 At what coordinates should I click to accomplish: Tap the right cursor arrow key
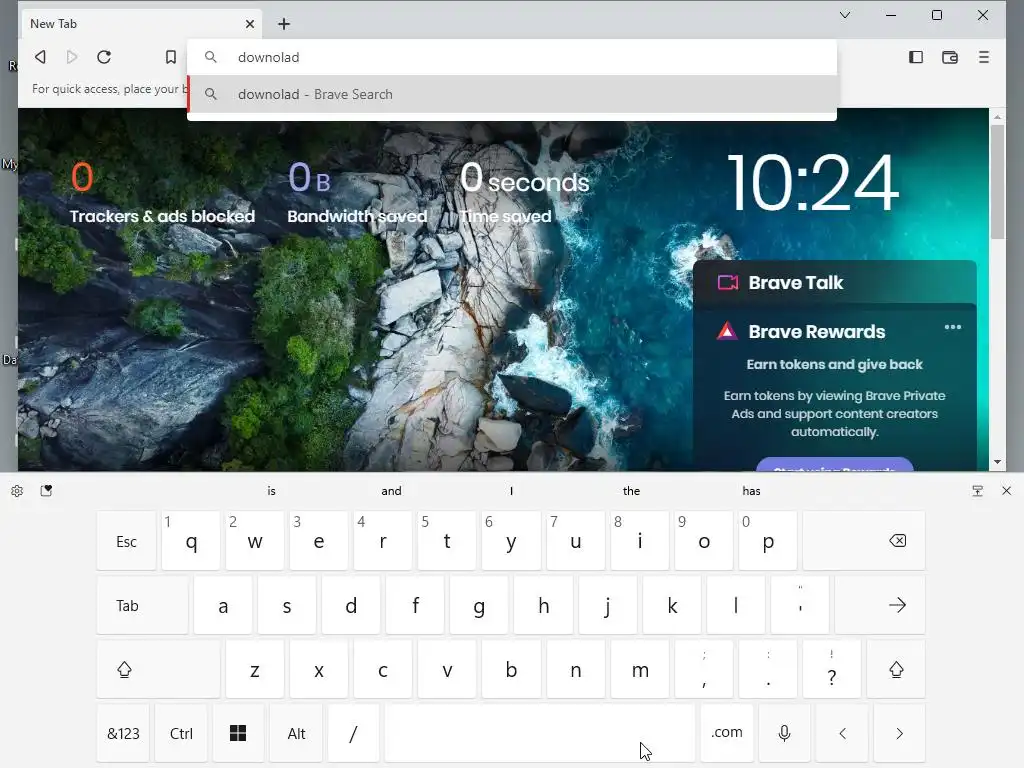[x=899, y=733]
